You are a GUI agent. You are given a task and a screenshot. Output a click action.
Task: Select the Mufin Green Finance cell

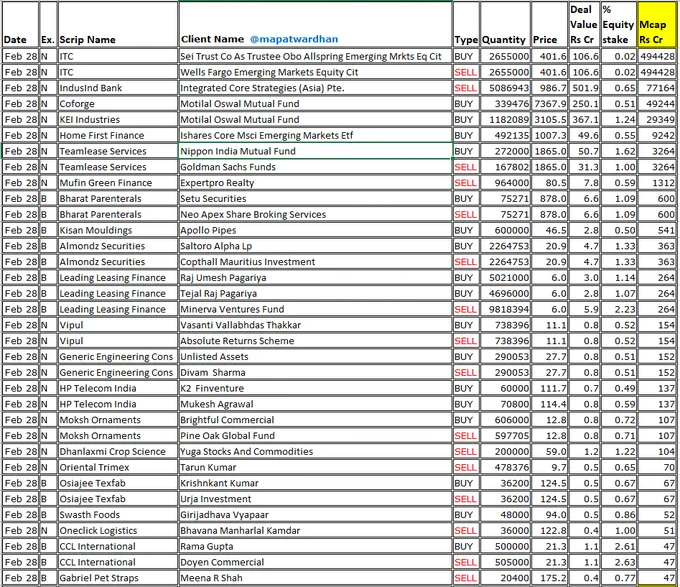click(x=118, y=183)
